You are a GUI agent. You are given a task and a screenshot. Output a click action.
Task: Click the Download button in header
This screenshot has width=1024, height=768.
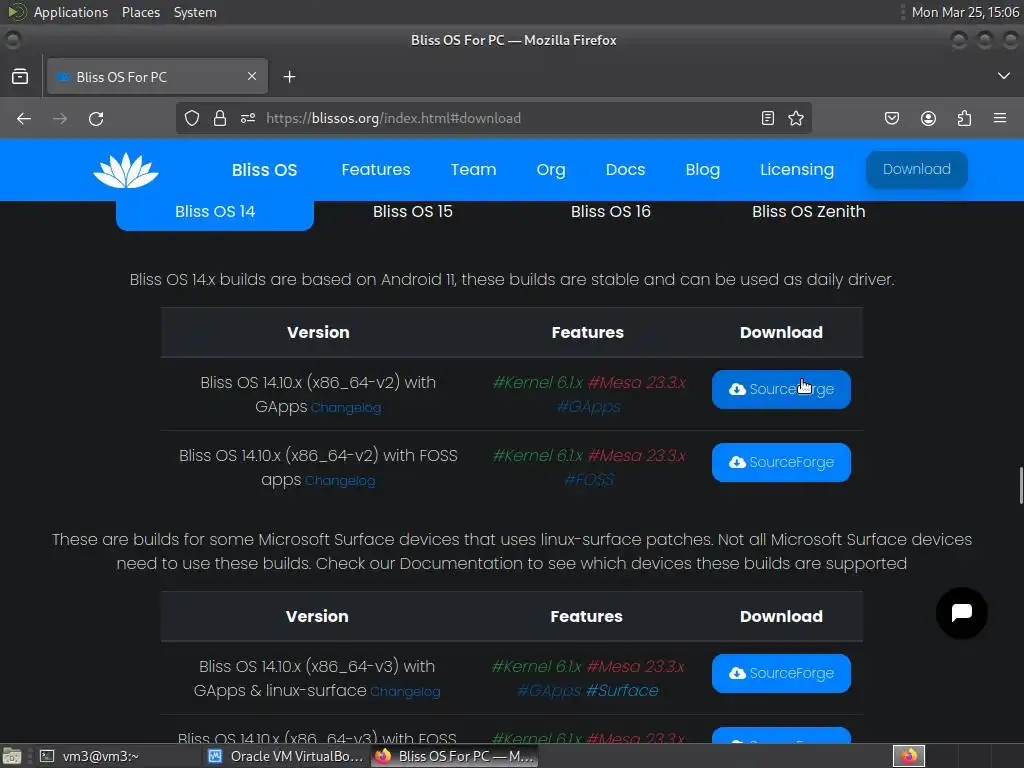point(916,170)
